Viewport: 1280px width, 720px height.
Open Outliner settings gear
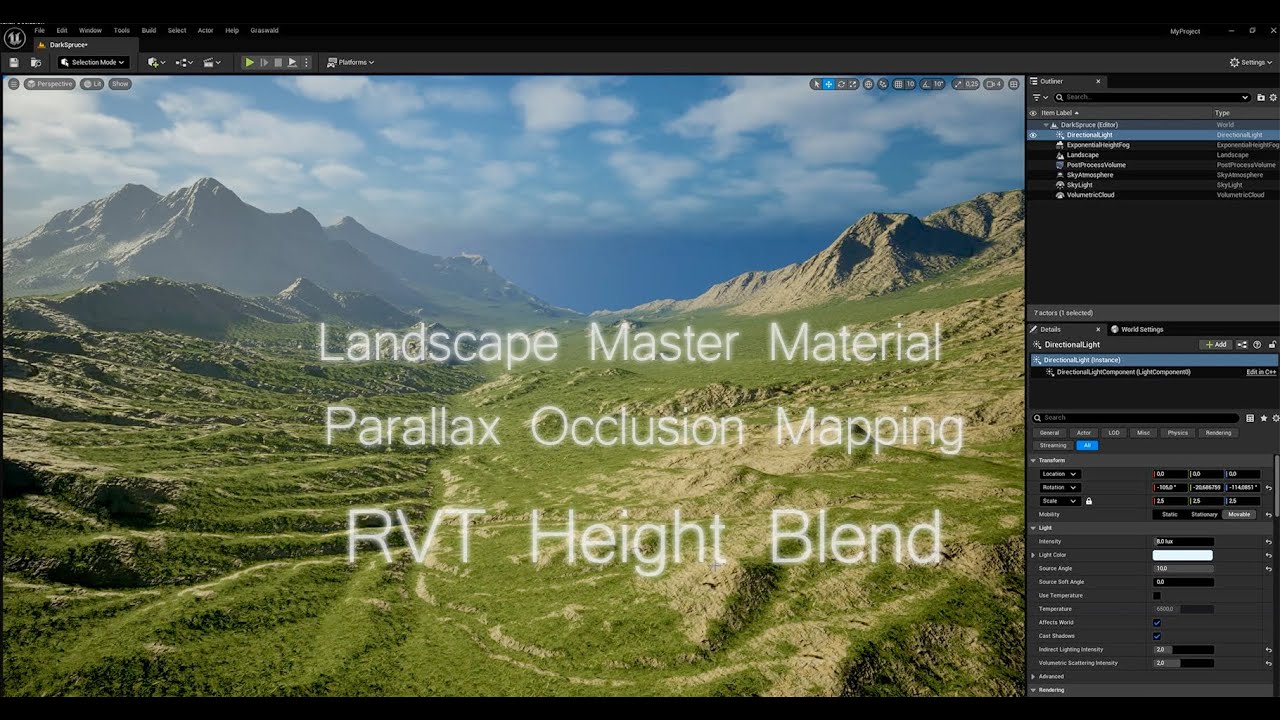[1274, 97]
